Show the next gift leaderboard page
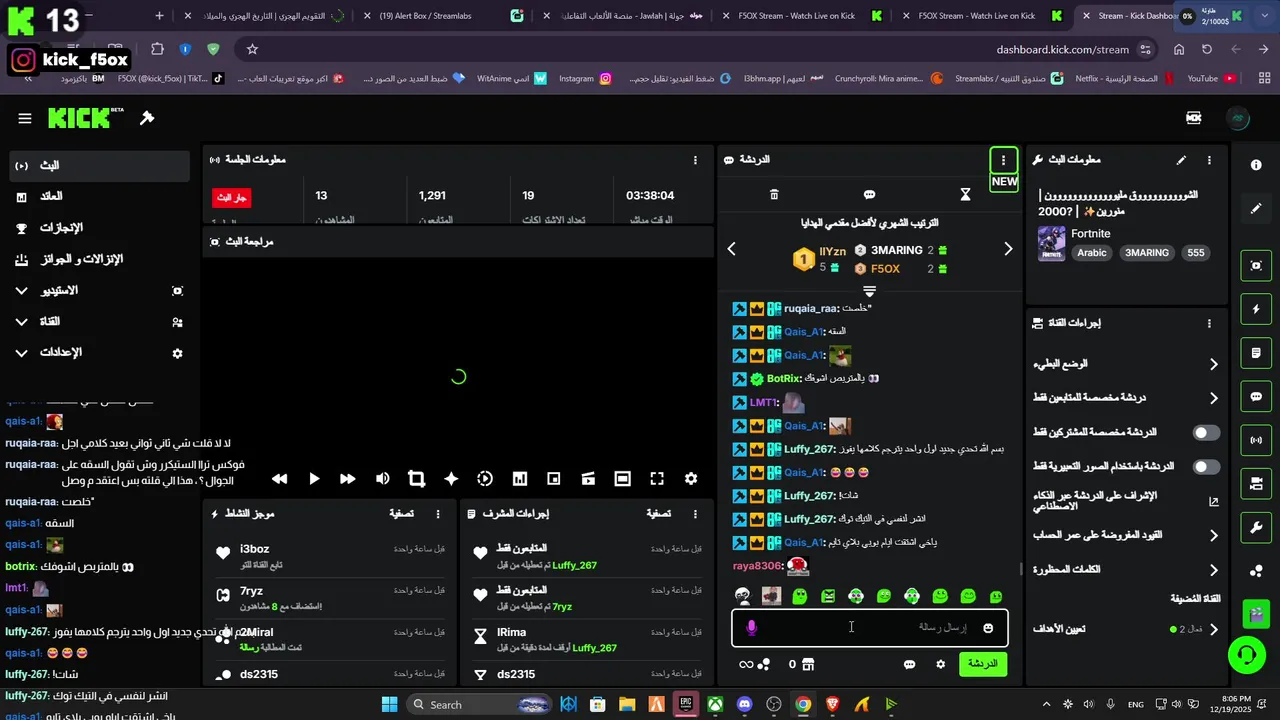 click(x=1008, y=249)
